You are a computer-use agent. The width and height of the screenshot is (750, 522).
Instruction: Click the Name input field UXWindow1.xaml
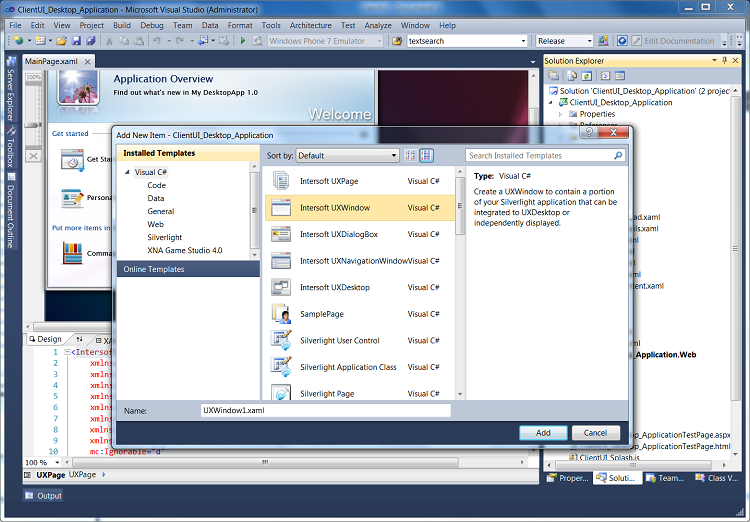pyautogui.click(x=325, y=411)
